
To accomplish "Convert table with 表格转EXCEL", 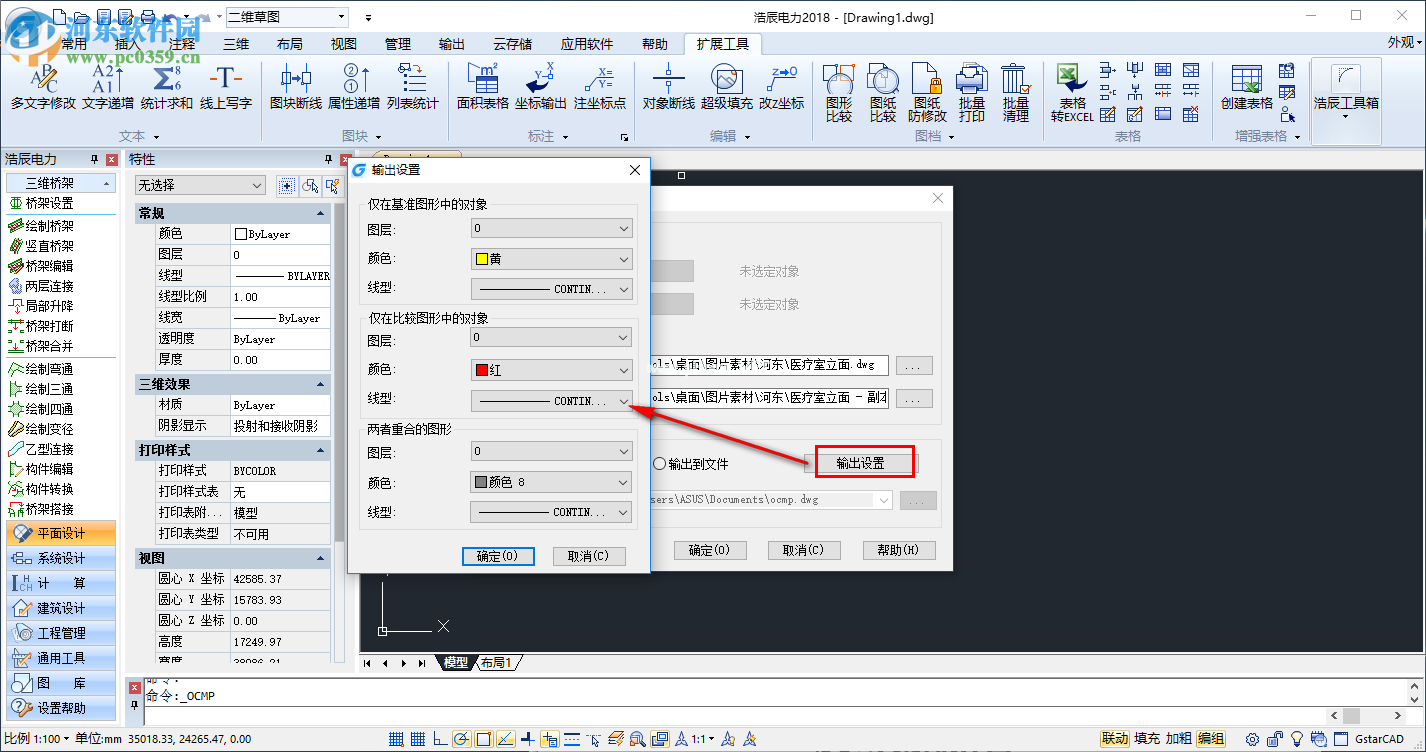I will [x=1072, y=93].
